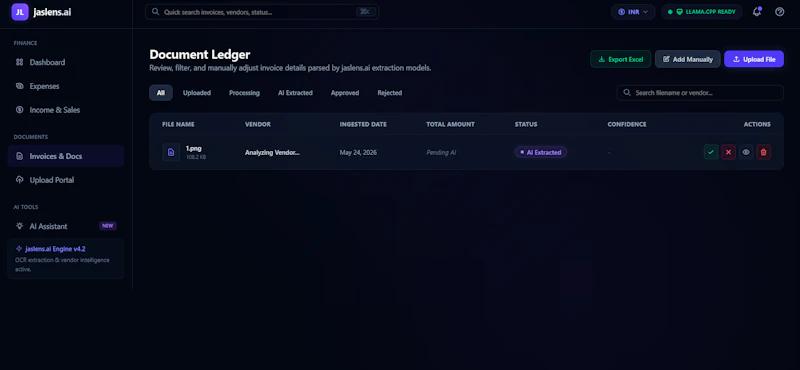The width and height of the screenshot is (800, 370).
Task: Click the Document Ledger heading
Action: coord(200,54)
